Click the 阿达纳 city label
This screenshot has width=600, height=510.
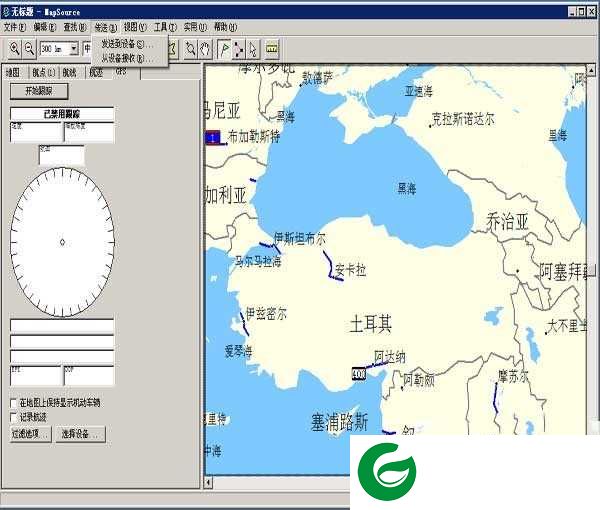tap(390, 357)
